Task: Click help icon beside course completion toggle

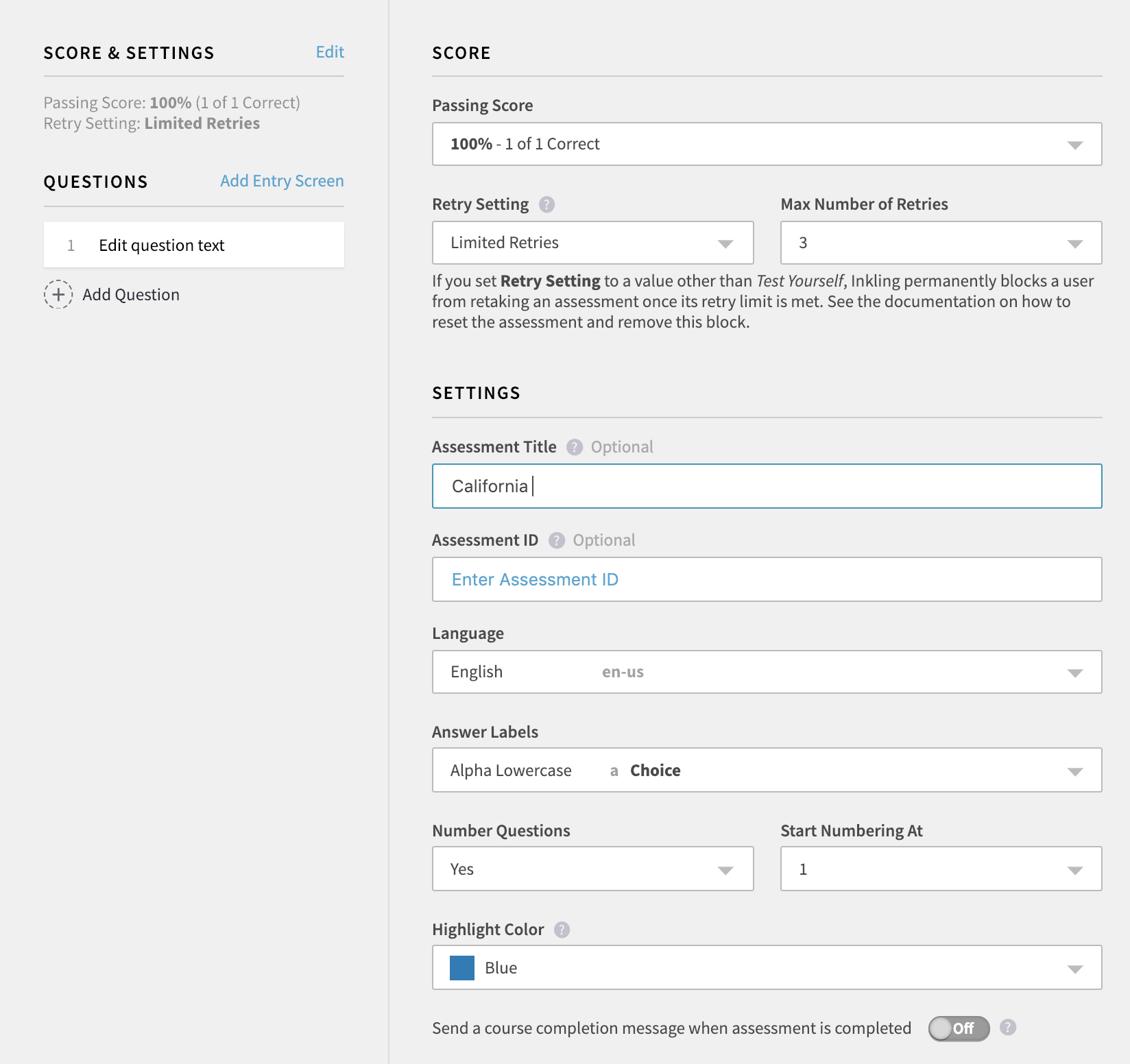Action: pyautogui.click(x=1007, y=1027)
